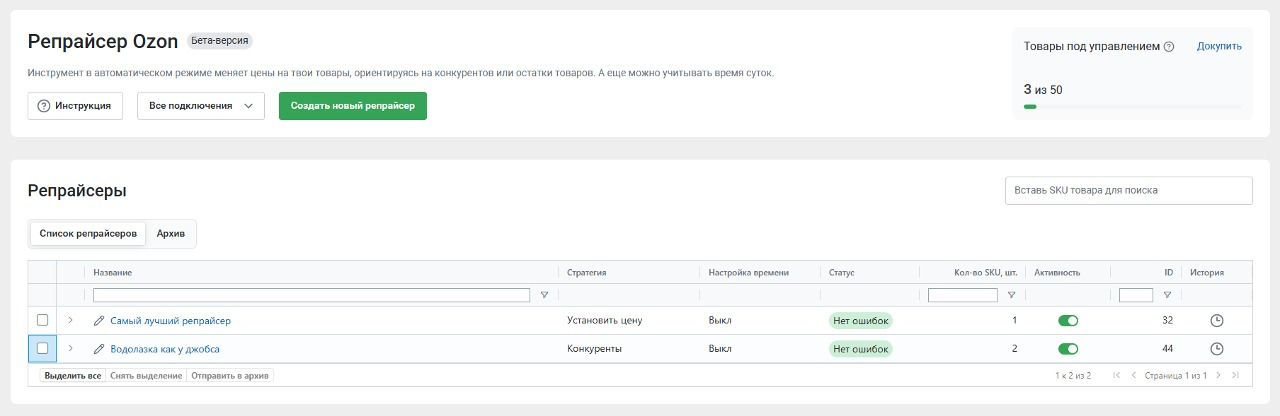Check the box for Водолазка как у джобса
The image size is (1280, 416).
point(42,348)
